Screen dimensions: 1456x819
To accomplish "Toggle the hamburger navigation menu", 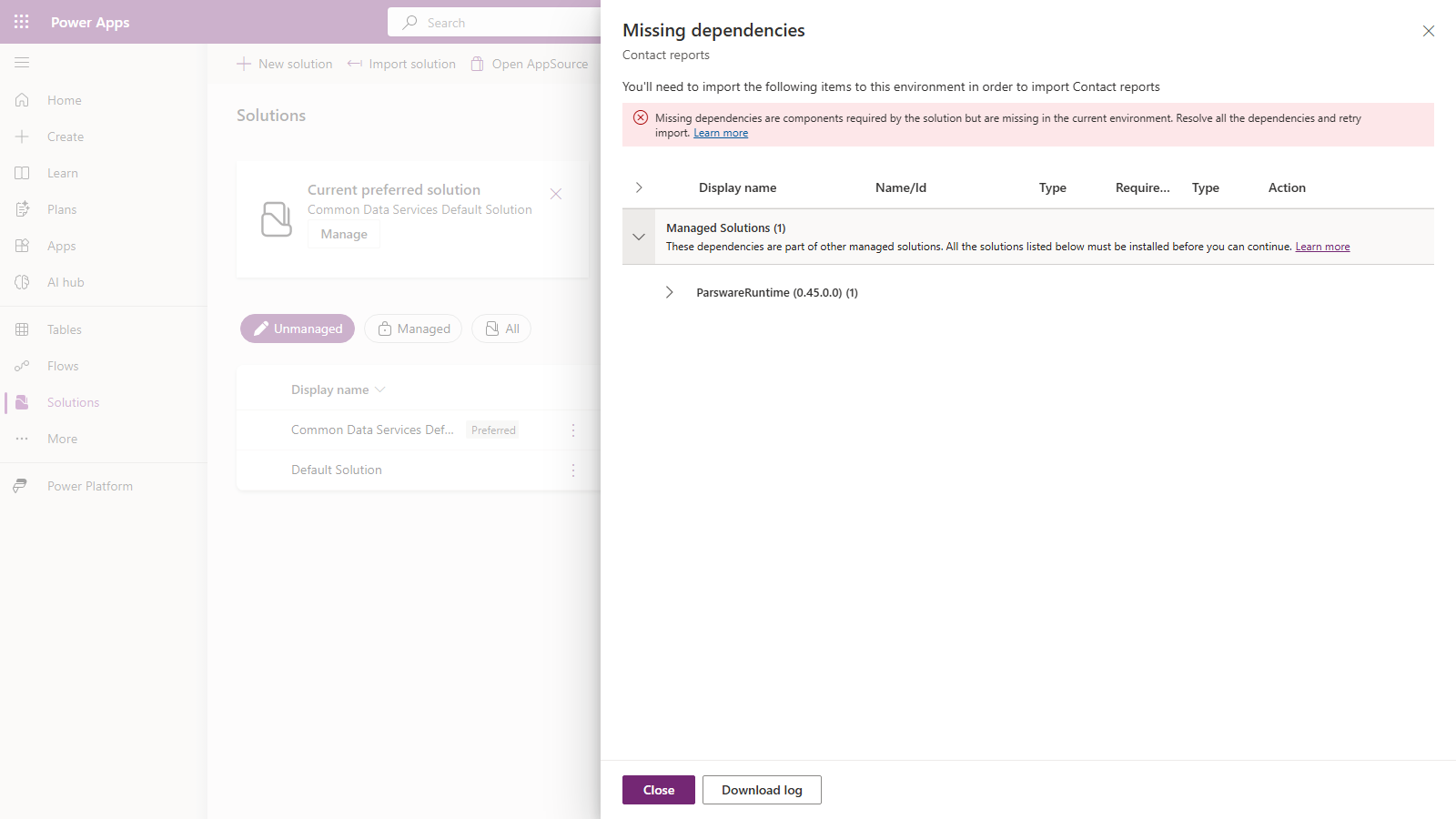I will (x=22, y=63).
